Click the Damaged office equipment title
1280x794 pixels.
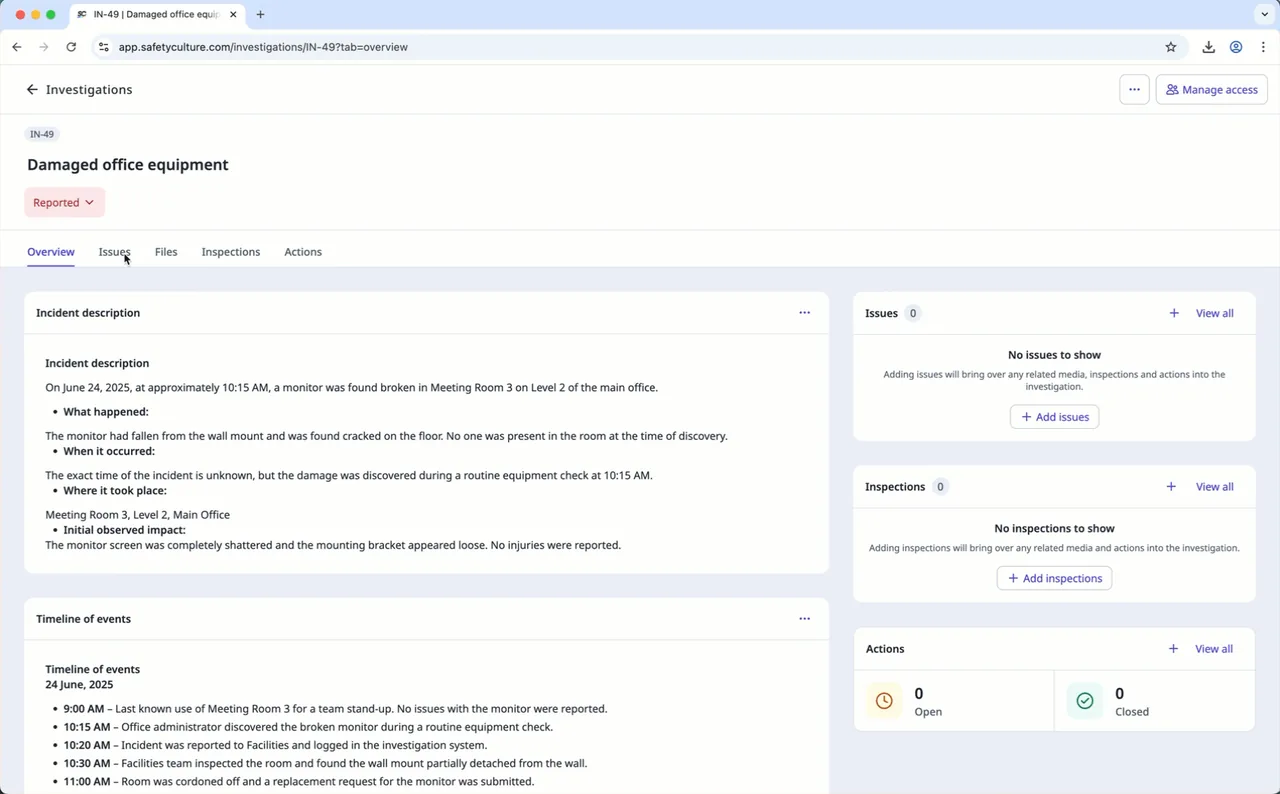point(128,165)
